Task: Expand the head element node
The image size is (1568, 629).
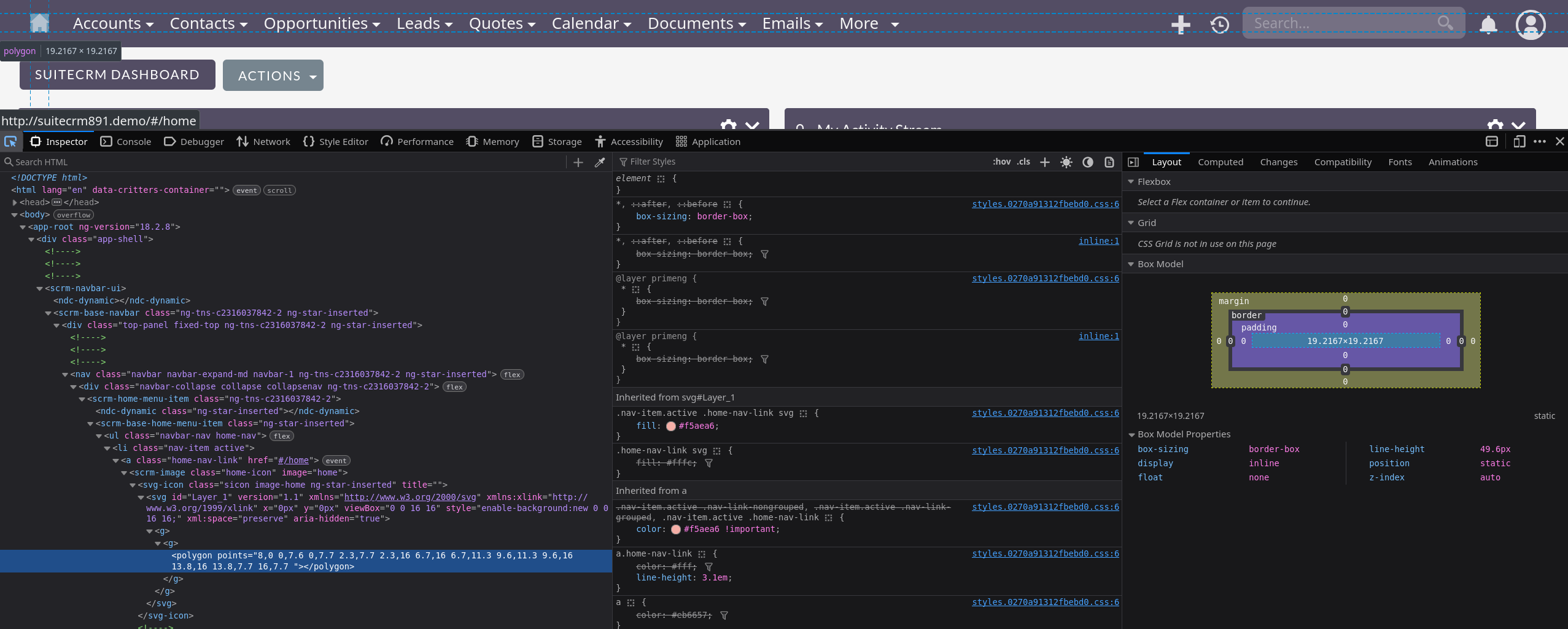Action: [x=15, y=203]
